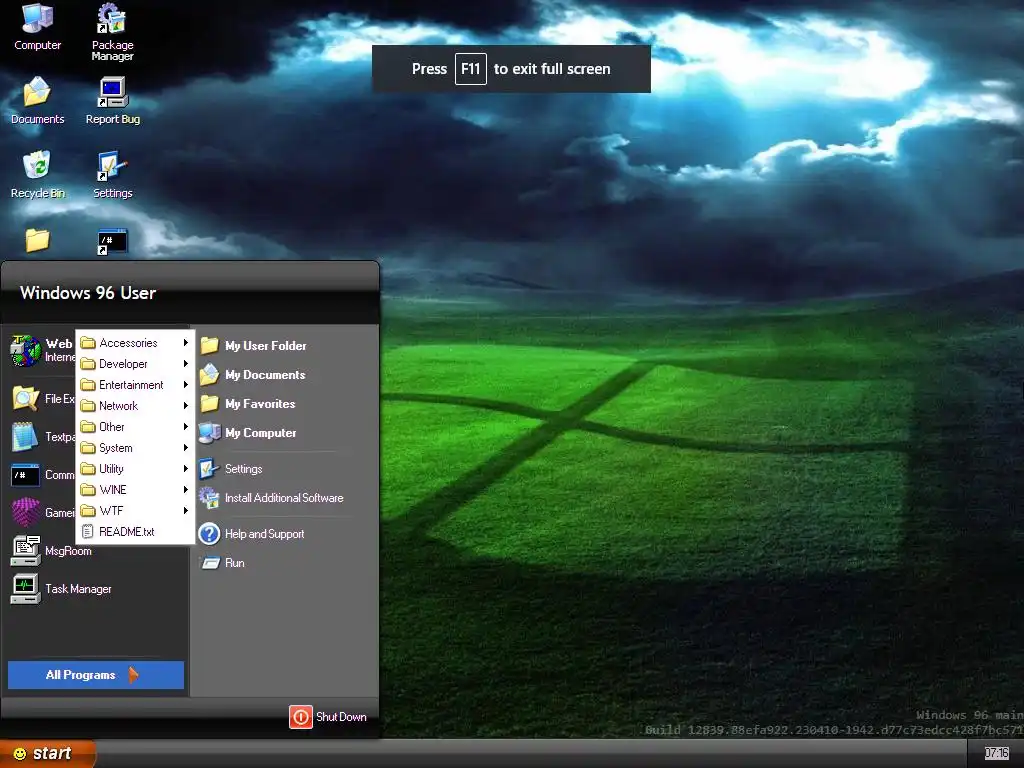Expand the Entertainment submenu arrow

click(185, 385)
